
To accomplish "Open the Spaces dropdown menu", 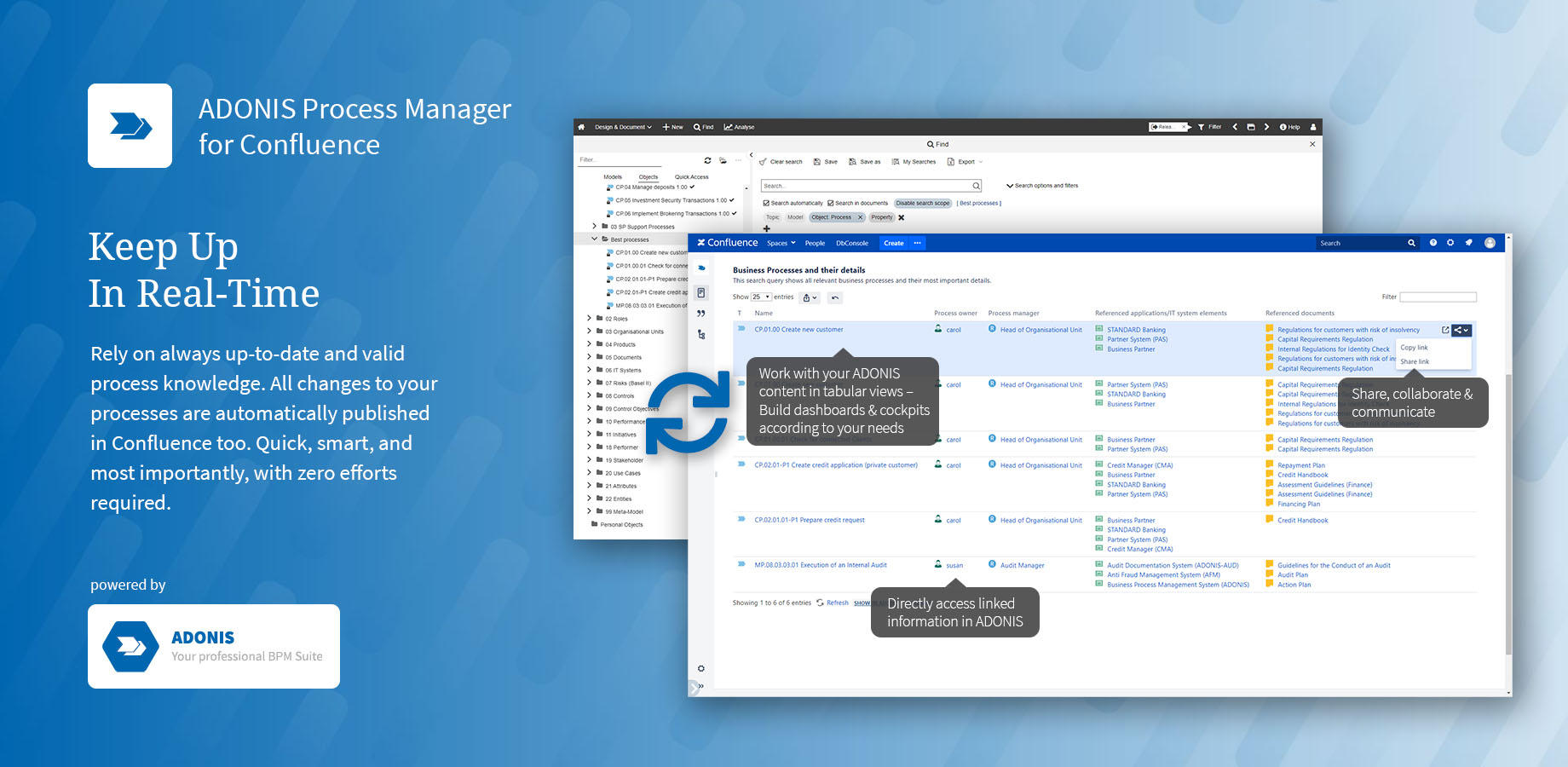I will [781, 243].
